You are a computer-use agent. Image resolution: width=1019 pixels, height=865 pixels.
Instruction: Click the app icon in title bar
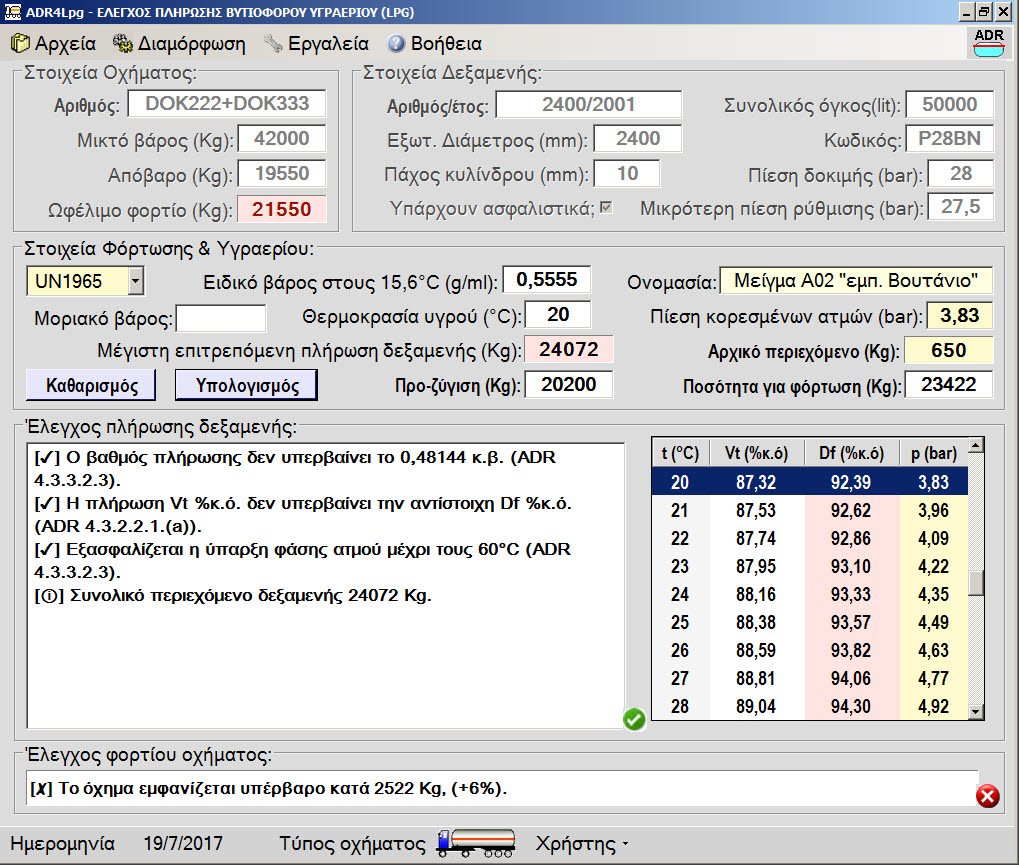[12, 12]
